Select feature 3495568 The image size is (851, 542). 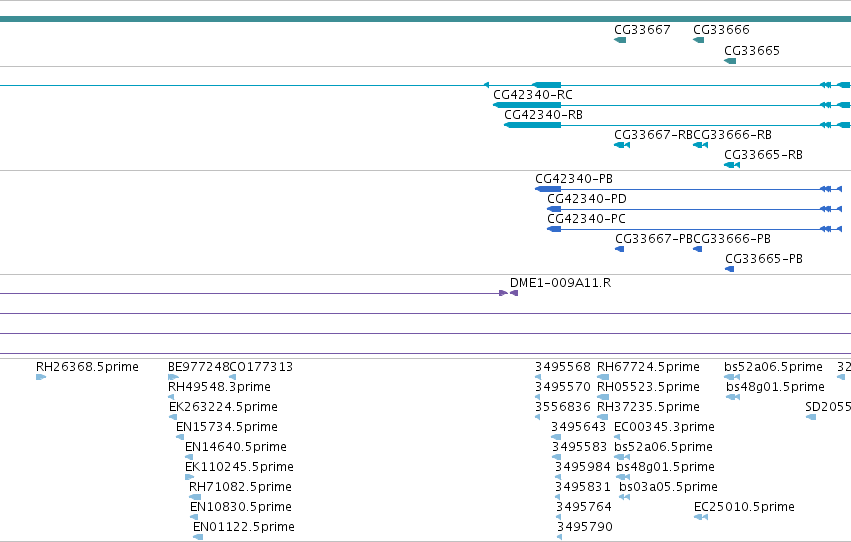[563, 367]
